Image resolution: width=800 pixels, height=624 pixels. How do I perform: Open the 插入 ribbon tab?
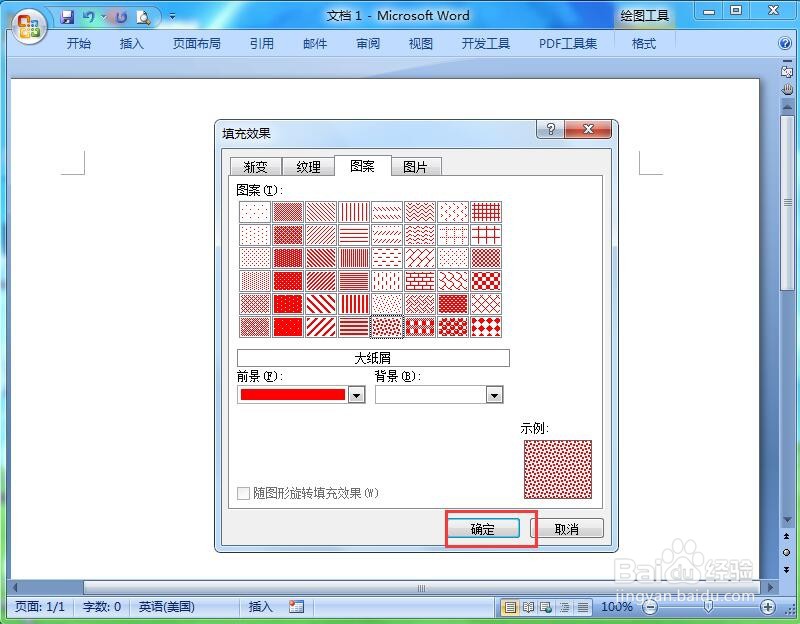tap(132, 44)
